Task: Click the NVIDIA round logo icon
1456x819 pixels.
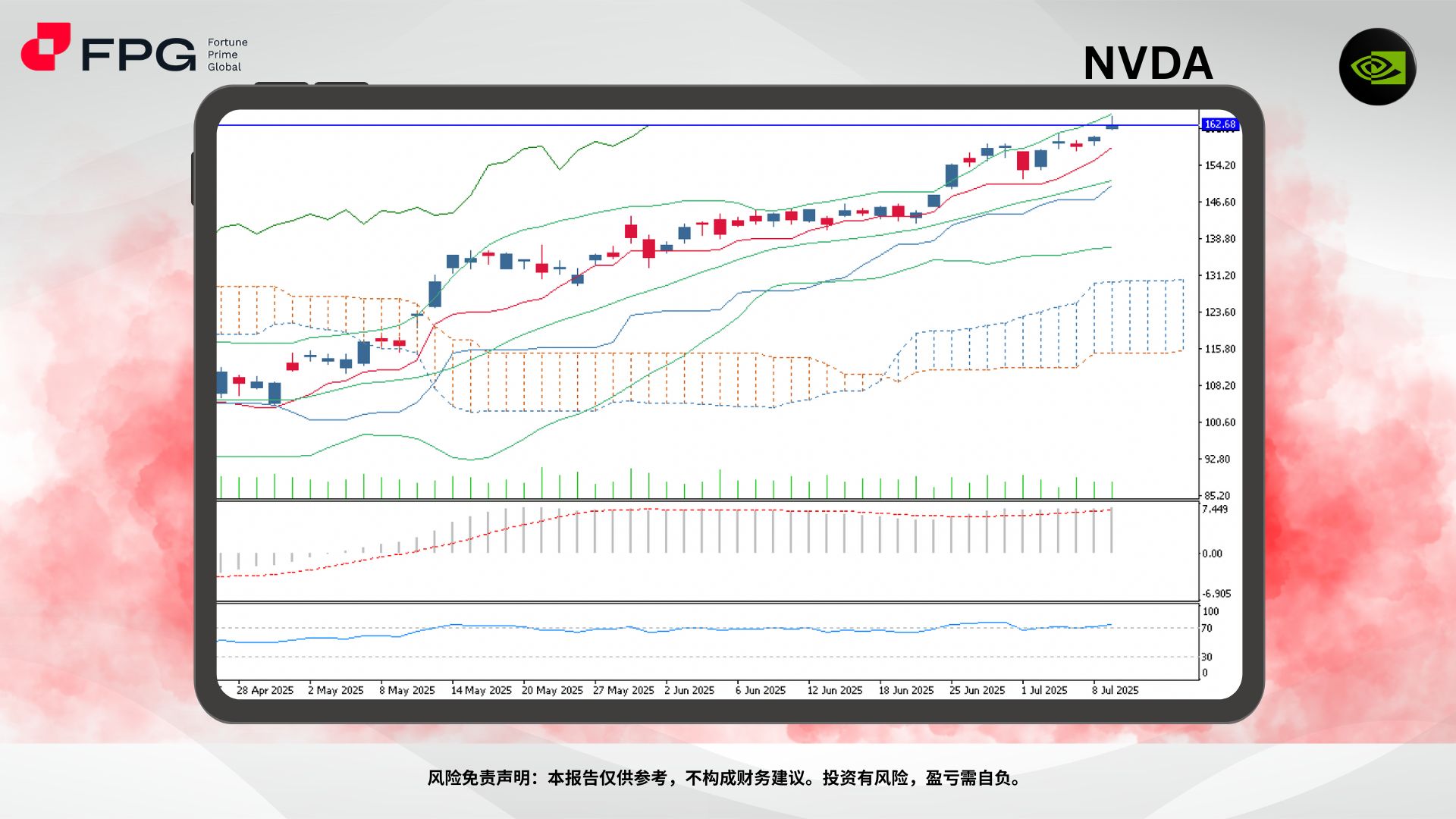Action: 1377,67
